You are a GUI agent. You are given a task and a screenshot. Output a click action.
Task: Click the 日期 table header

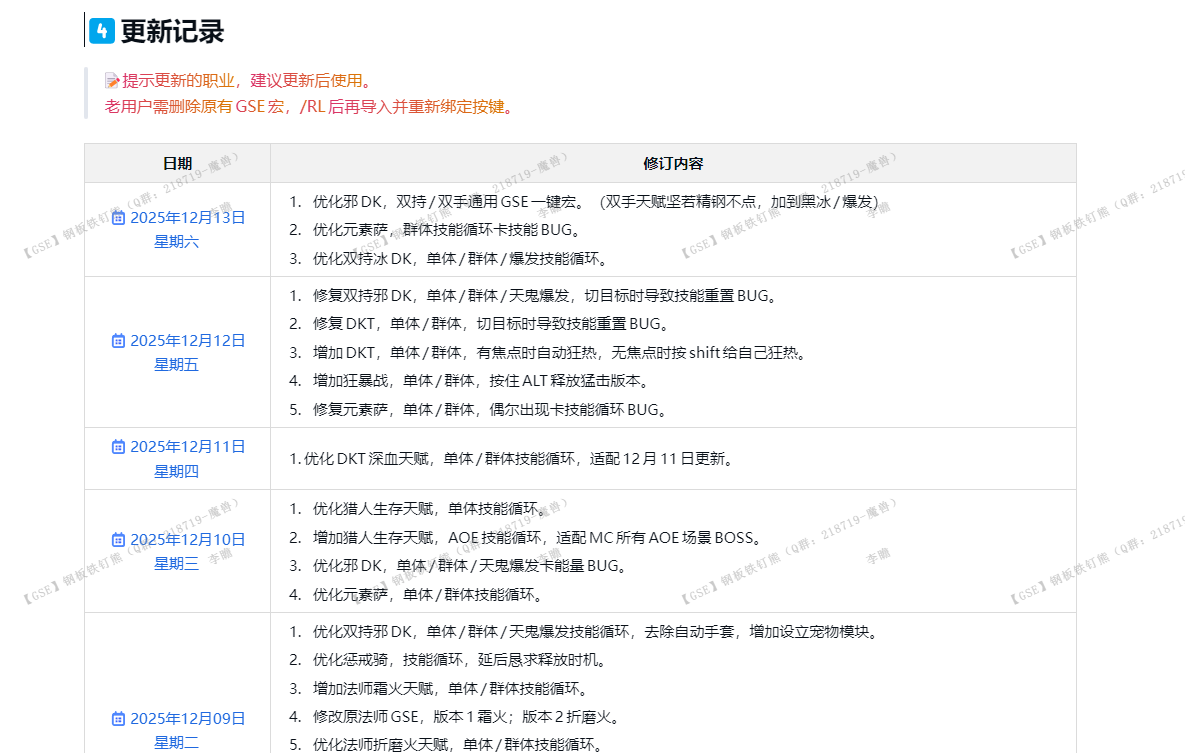176,162
